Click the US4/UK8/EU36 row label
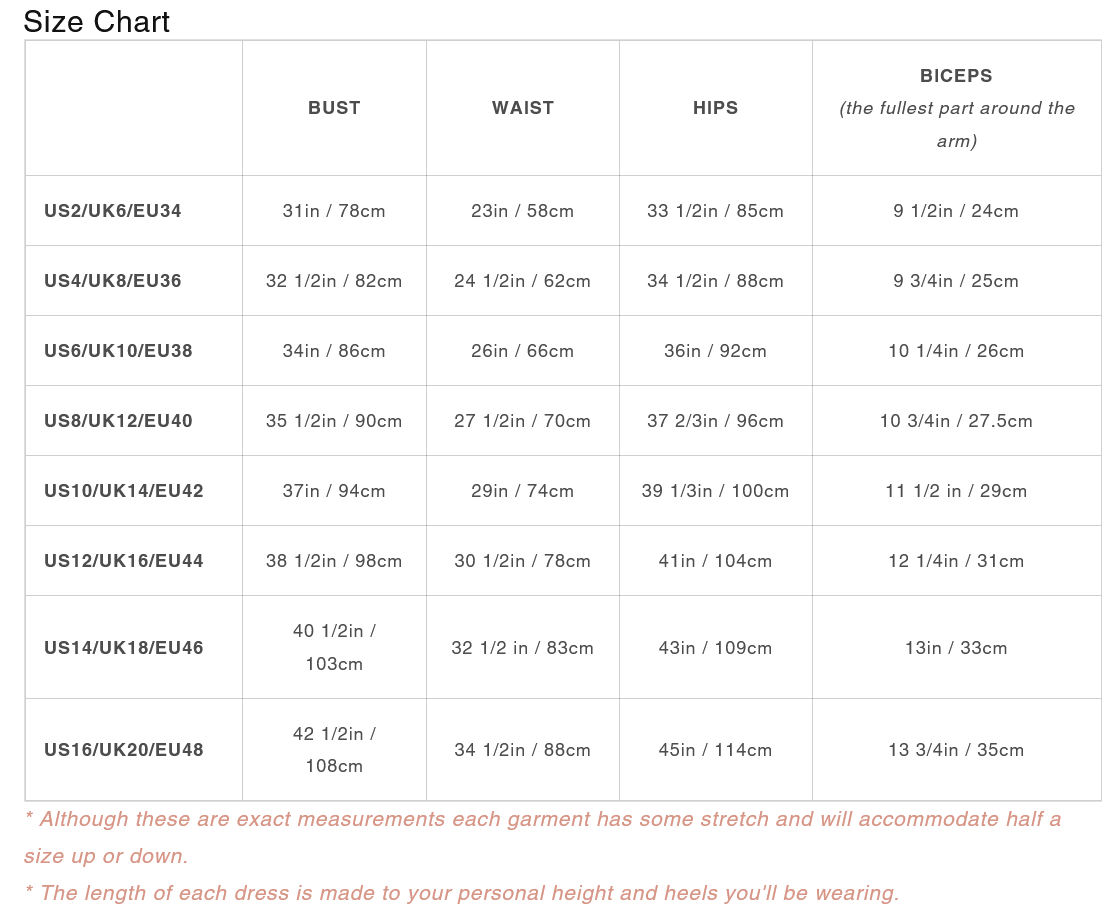 pos(113,281)
